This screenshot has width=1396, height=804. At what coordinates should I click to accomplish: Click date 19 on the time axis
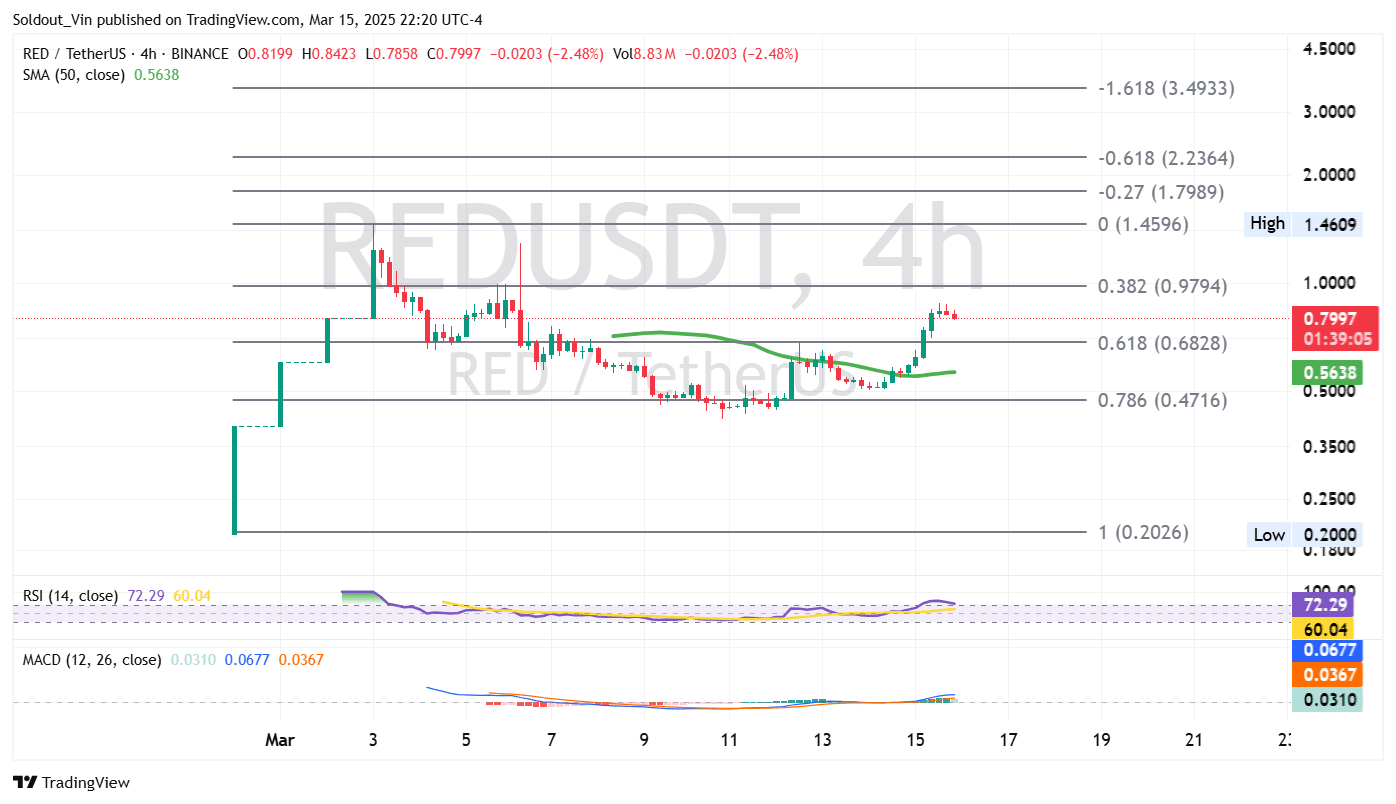(1101, 740)
